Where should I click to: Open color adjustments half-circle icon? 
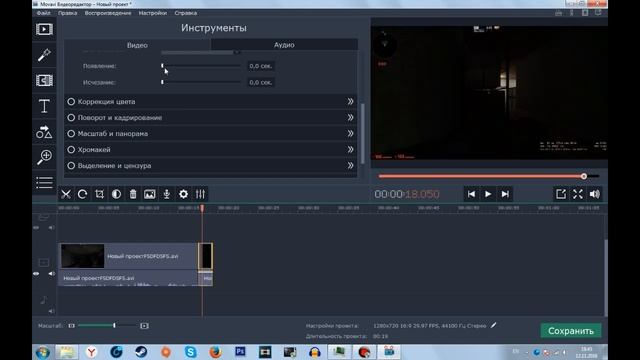pos(116,194)
